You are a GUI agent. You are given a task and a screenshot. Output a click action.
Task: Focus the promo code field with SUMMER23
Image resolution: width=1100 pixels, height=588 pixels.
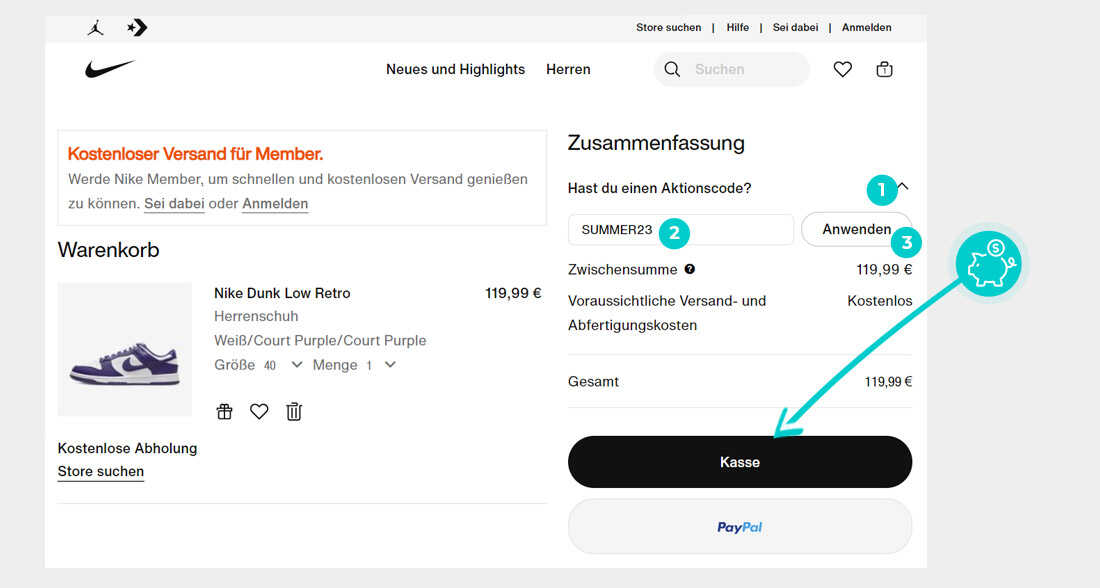click(x=680, y=229)
